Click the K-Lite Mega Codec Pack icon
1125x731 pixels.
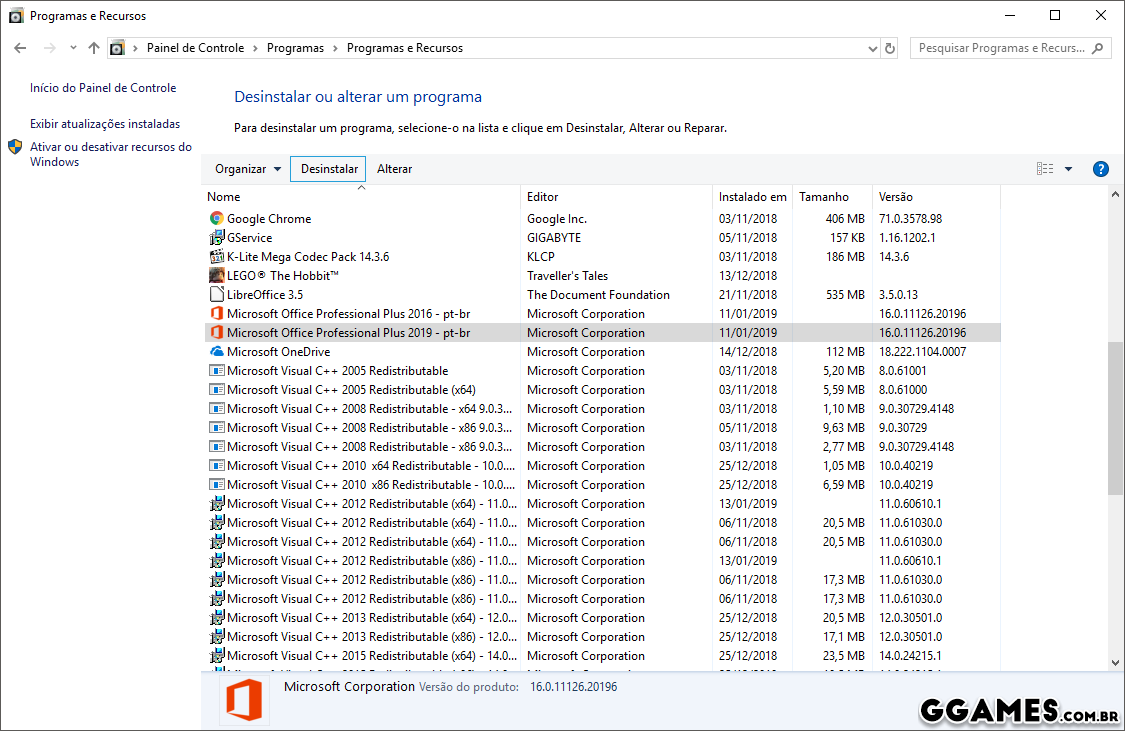(217, 257)
